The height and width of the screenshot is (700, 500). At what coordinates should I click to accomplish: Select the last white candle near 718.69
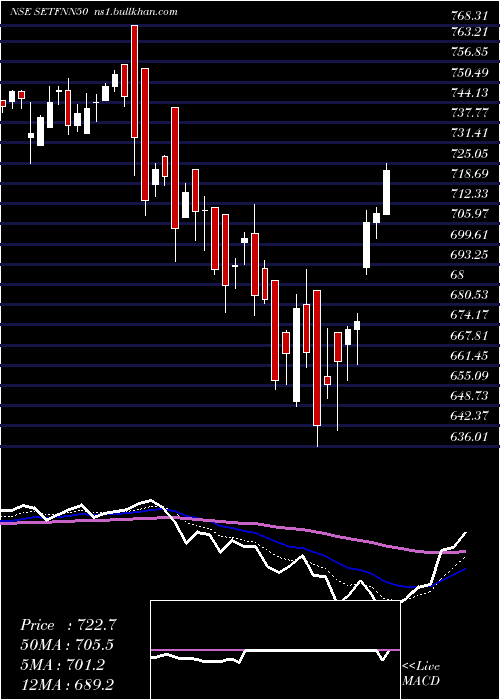click(x=387, y=192)
